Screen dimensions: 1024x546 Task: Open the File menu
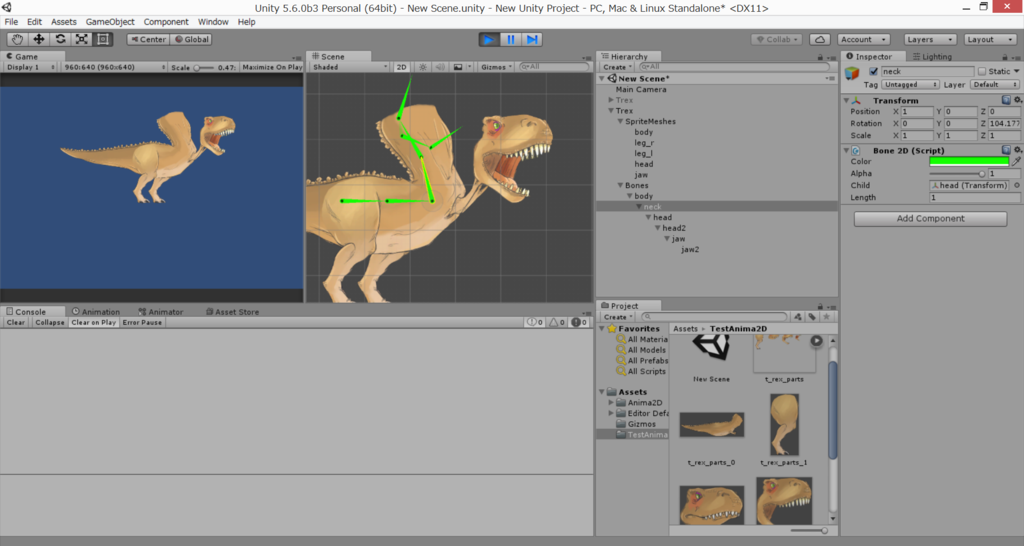pos(11,22)
